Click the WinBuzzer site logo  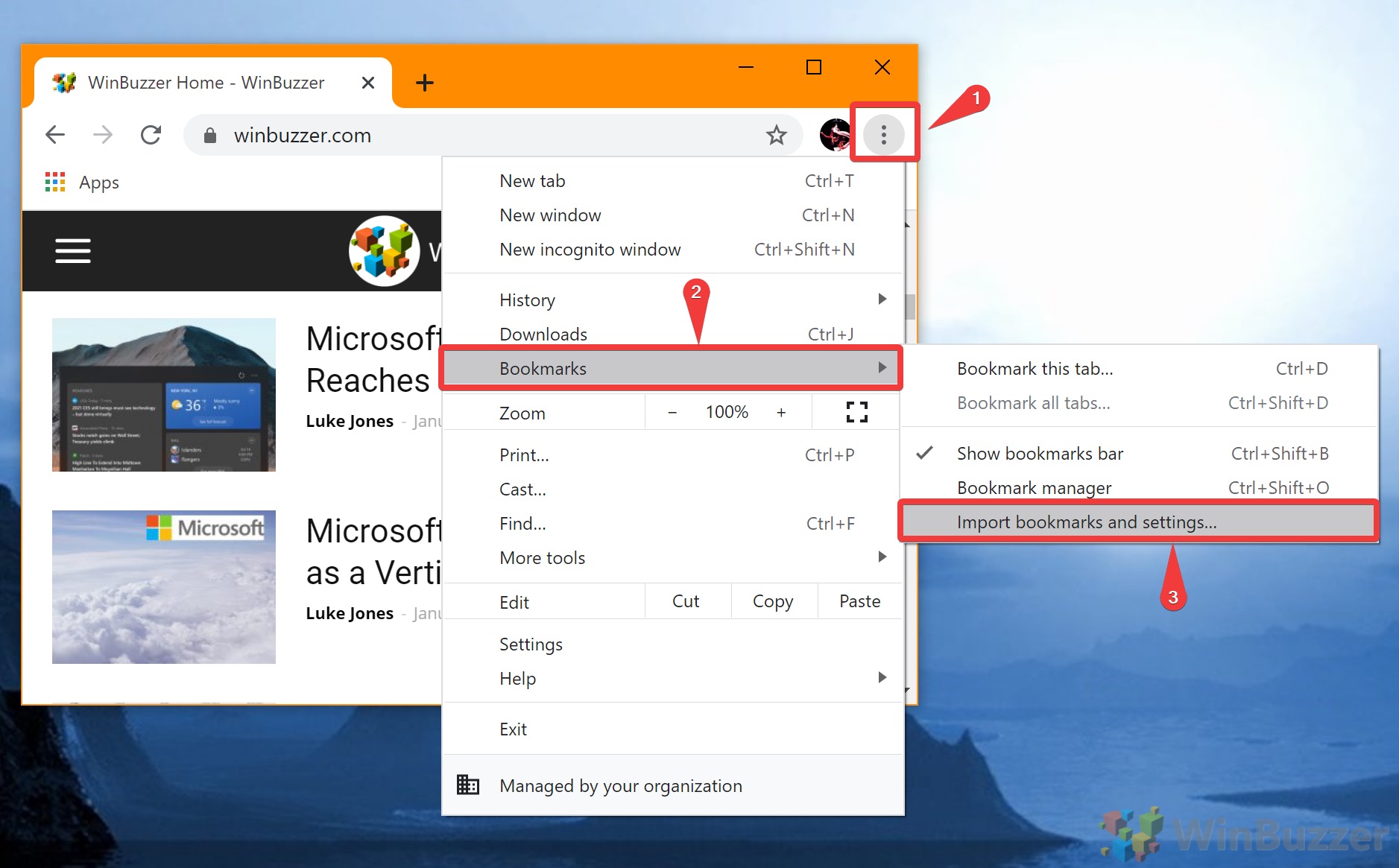tap(385, 251)
